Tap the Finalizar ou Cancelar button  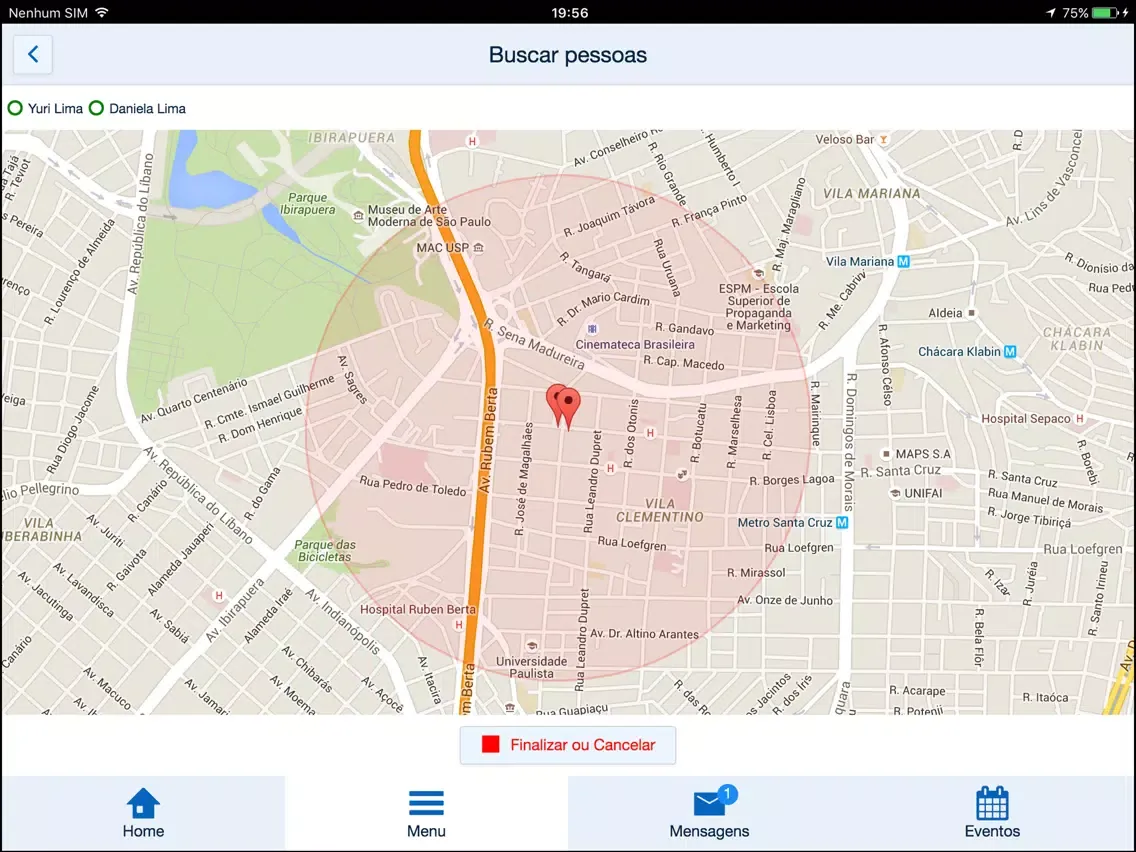(567, 745)
